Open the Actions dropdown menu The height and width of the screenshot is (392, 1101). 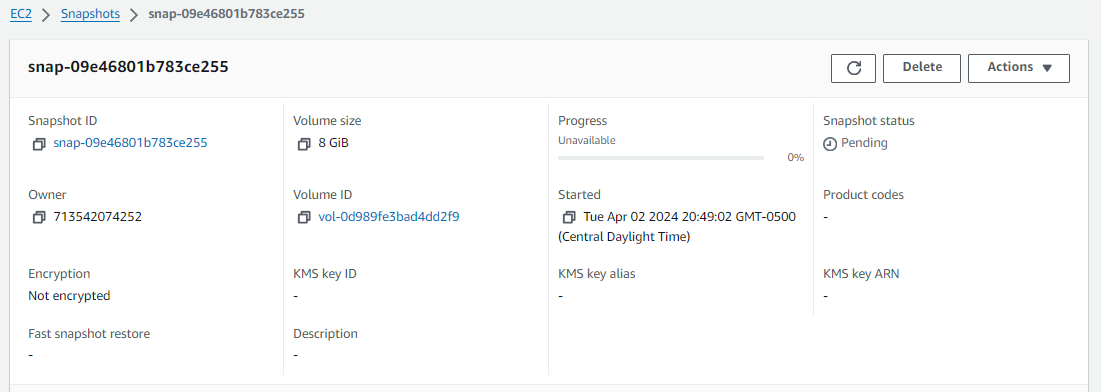pos(1018,68)
